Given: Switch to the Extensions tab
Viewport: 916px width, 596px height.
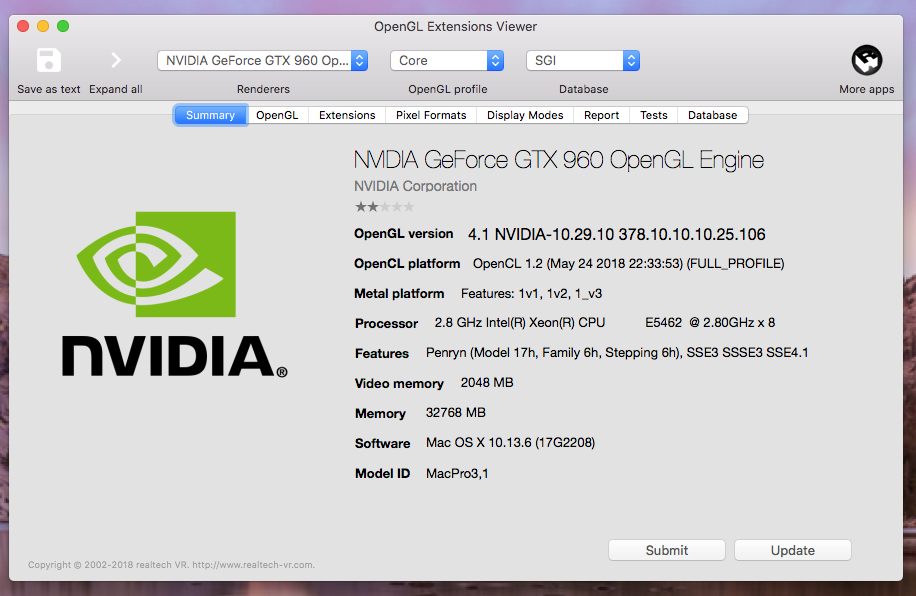Looking at the screenshot, I should coord(347,115).
